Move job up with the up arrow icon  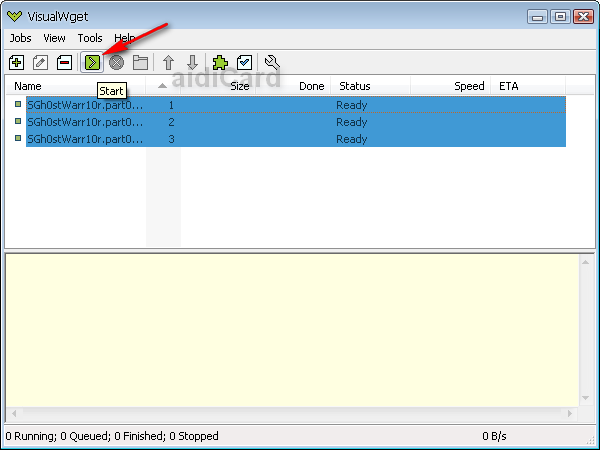point(168,62)
